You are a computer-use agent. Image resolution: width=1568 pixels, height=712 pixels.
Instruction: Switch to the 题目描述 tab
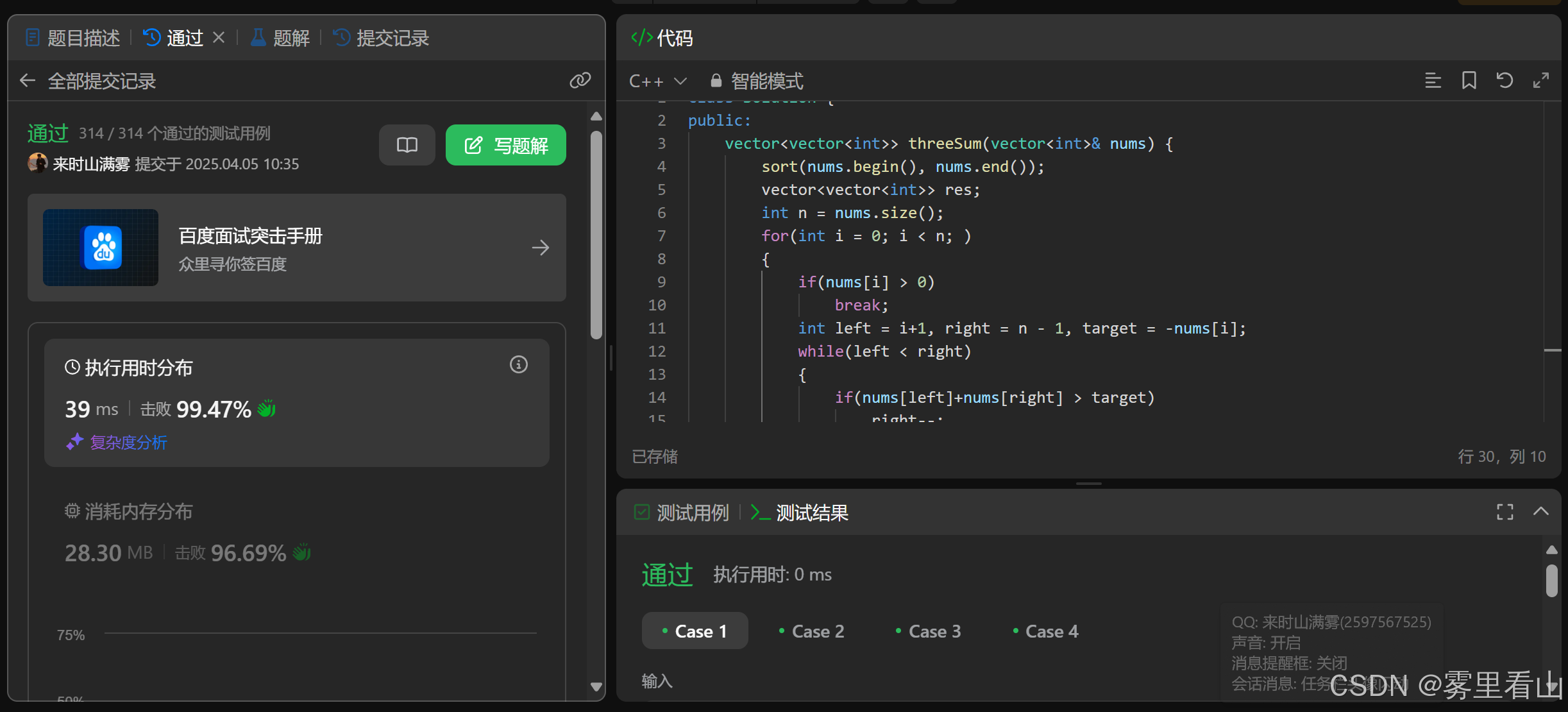[73, 38]
